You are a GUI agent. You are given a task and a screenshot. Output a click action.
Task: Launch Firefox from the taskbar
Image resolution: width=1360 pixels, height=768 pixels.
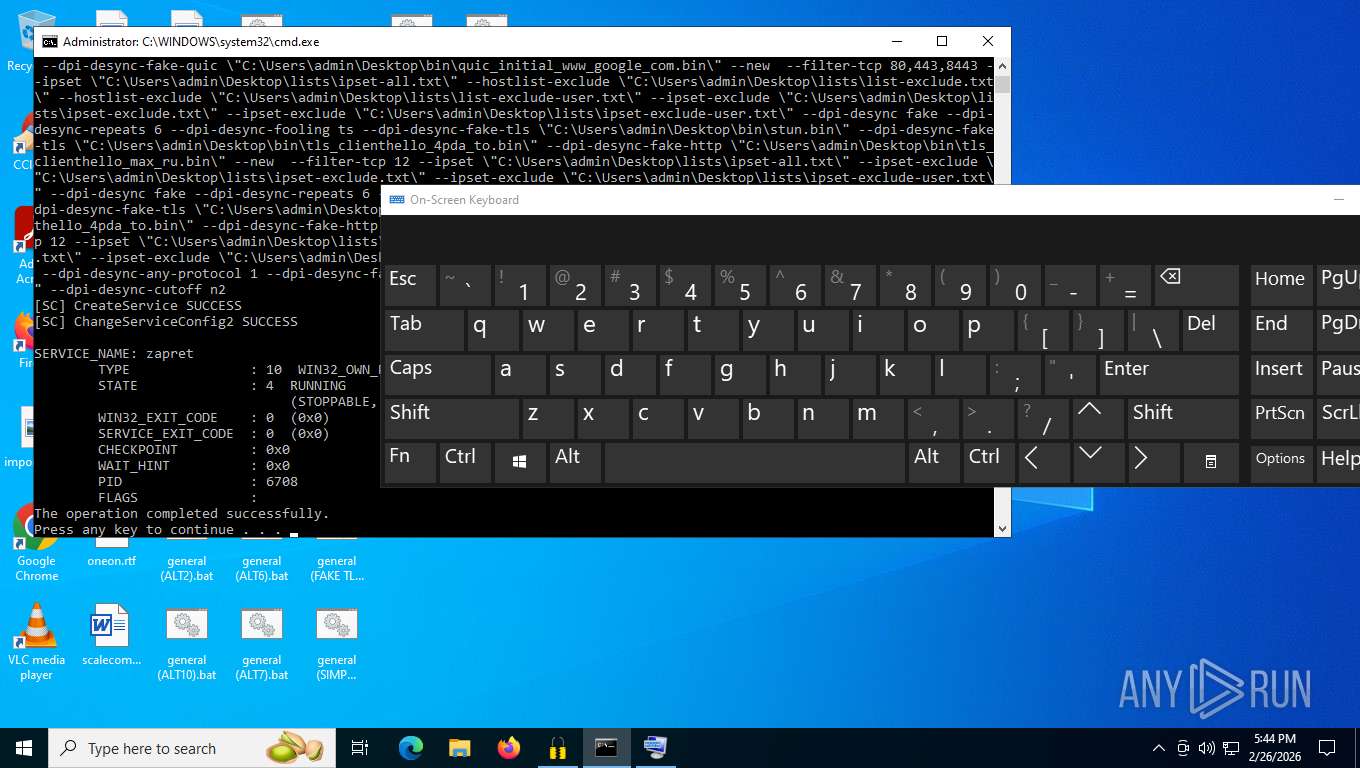pyautogui.click(x=509, y=748)
